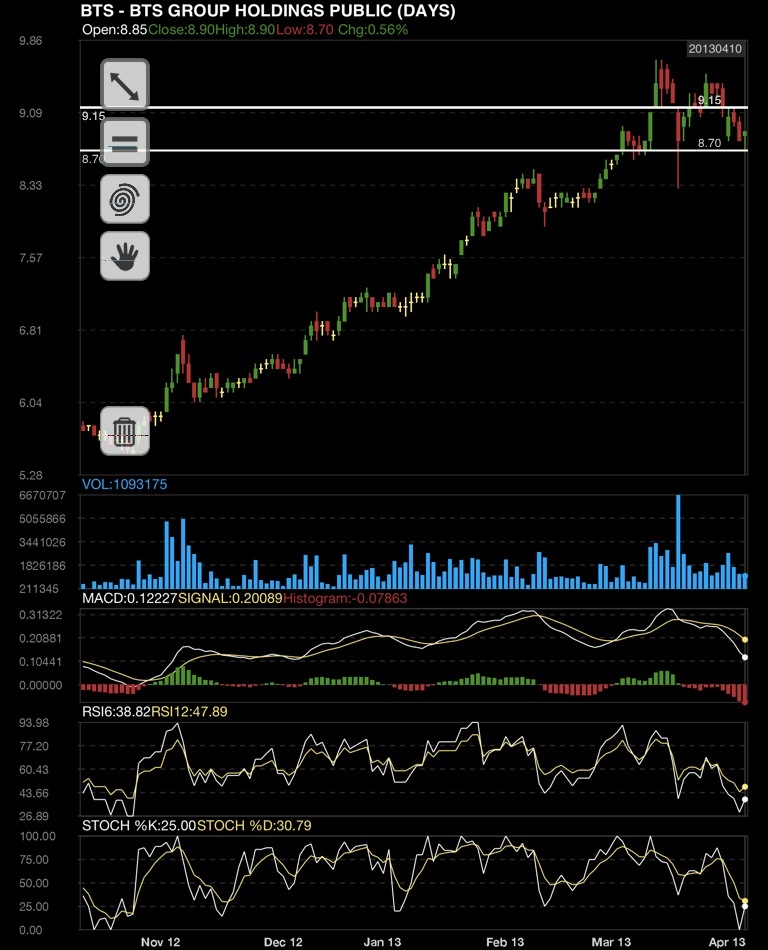Select the hand pan tool
Screen dimensions: 768x950
pos(125,256)
